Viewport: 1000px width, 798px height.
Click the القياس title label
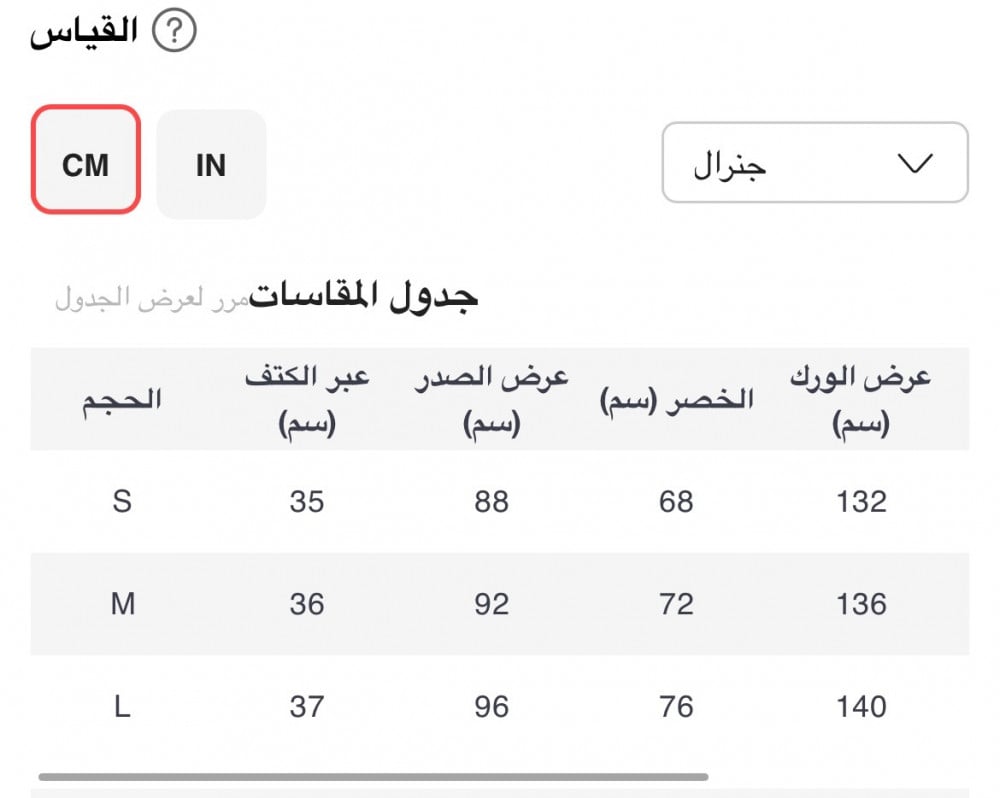click(84, 31)
